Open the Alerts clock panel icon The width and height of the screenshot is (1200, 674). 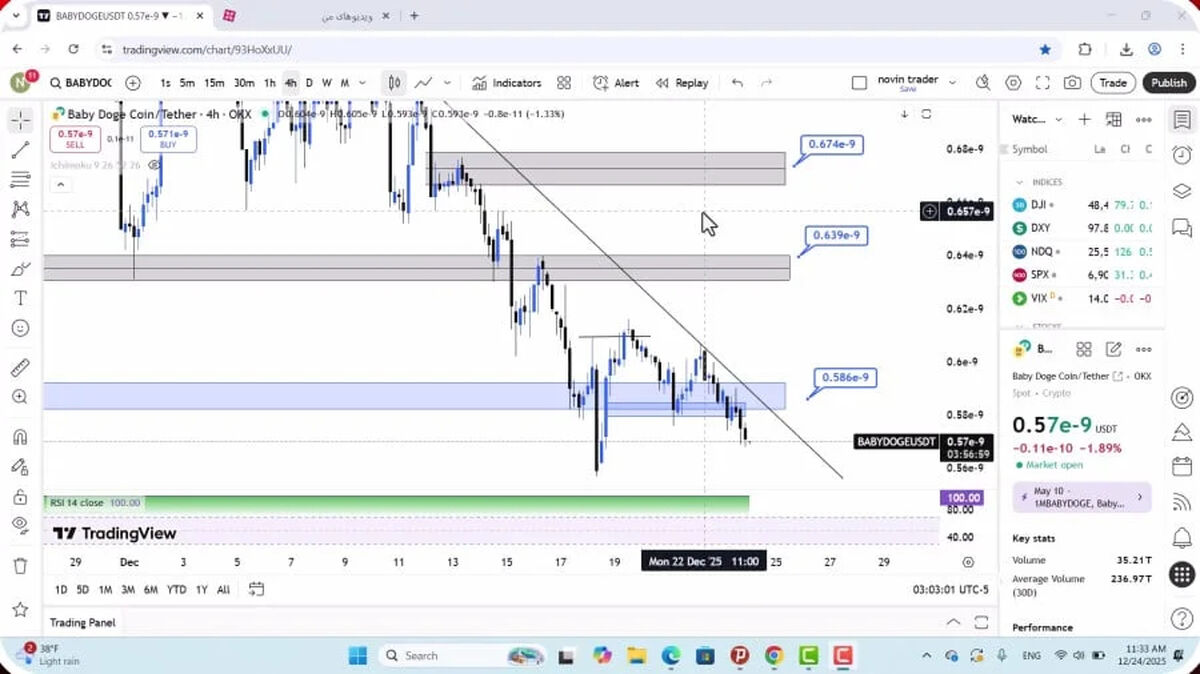point(1182,155)
